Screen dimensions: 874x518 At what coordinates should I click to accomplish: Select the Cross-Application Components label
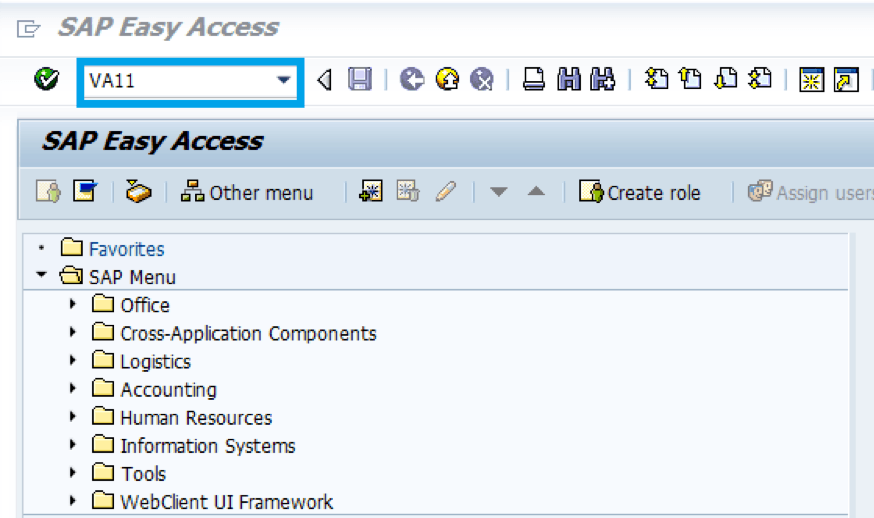(249, 333)
